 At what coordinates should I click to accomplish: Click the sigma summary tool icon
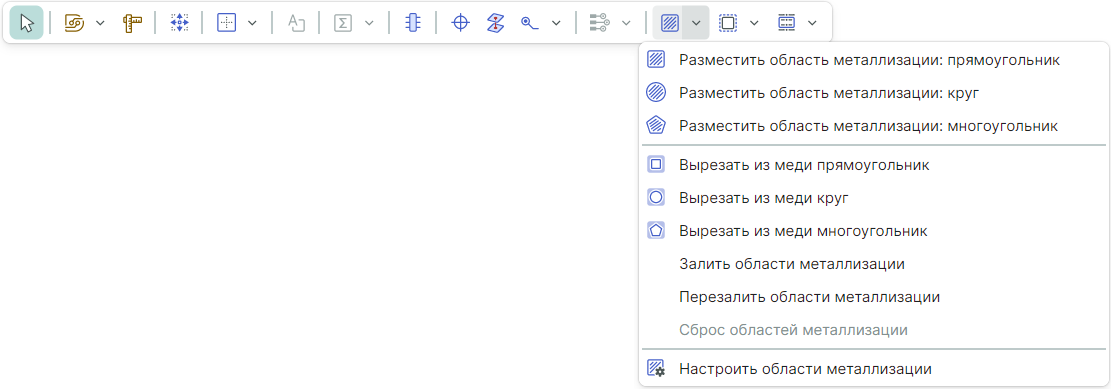(x=343, y=23)
